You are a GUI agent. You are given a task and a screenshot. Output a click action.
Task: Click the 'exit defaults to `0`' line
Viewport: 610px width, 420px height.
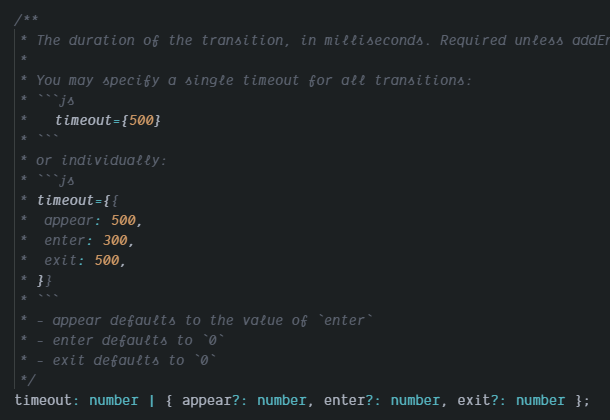click(x=126, y=361)
